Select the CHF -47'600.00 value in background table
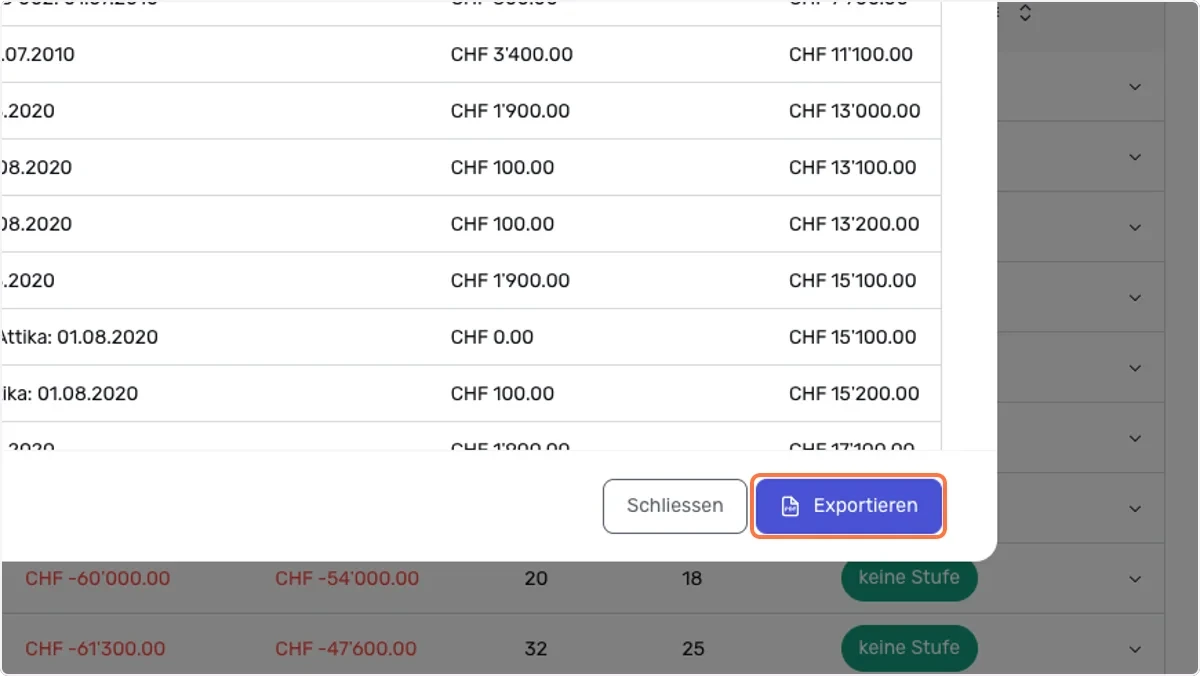This screenshot has width=1200, height=676. tap(346, 648)
